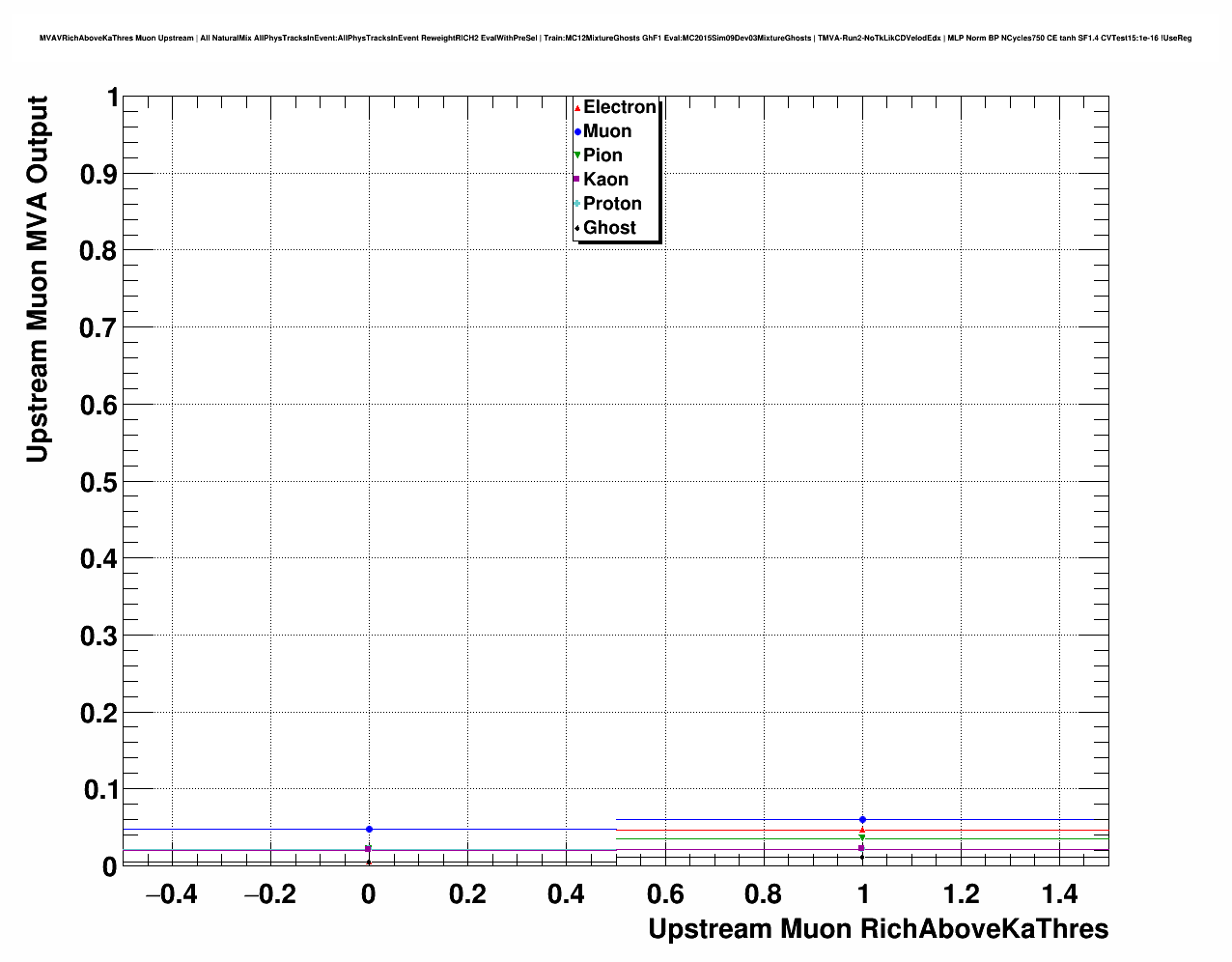Select the purple Kaon data point at x=0
Screen dimensions: 1232x962
point(368,849)
